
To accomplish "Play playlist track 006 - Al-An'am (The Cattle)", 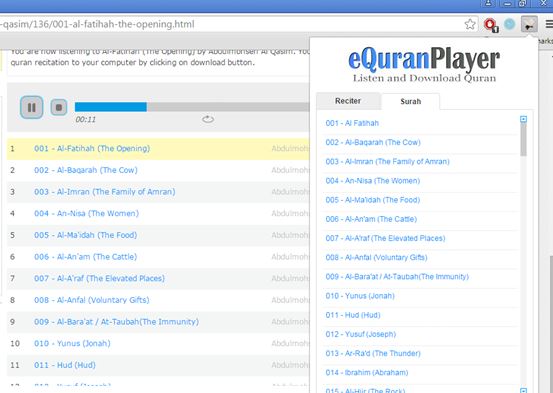I will tap(85, 257).
